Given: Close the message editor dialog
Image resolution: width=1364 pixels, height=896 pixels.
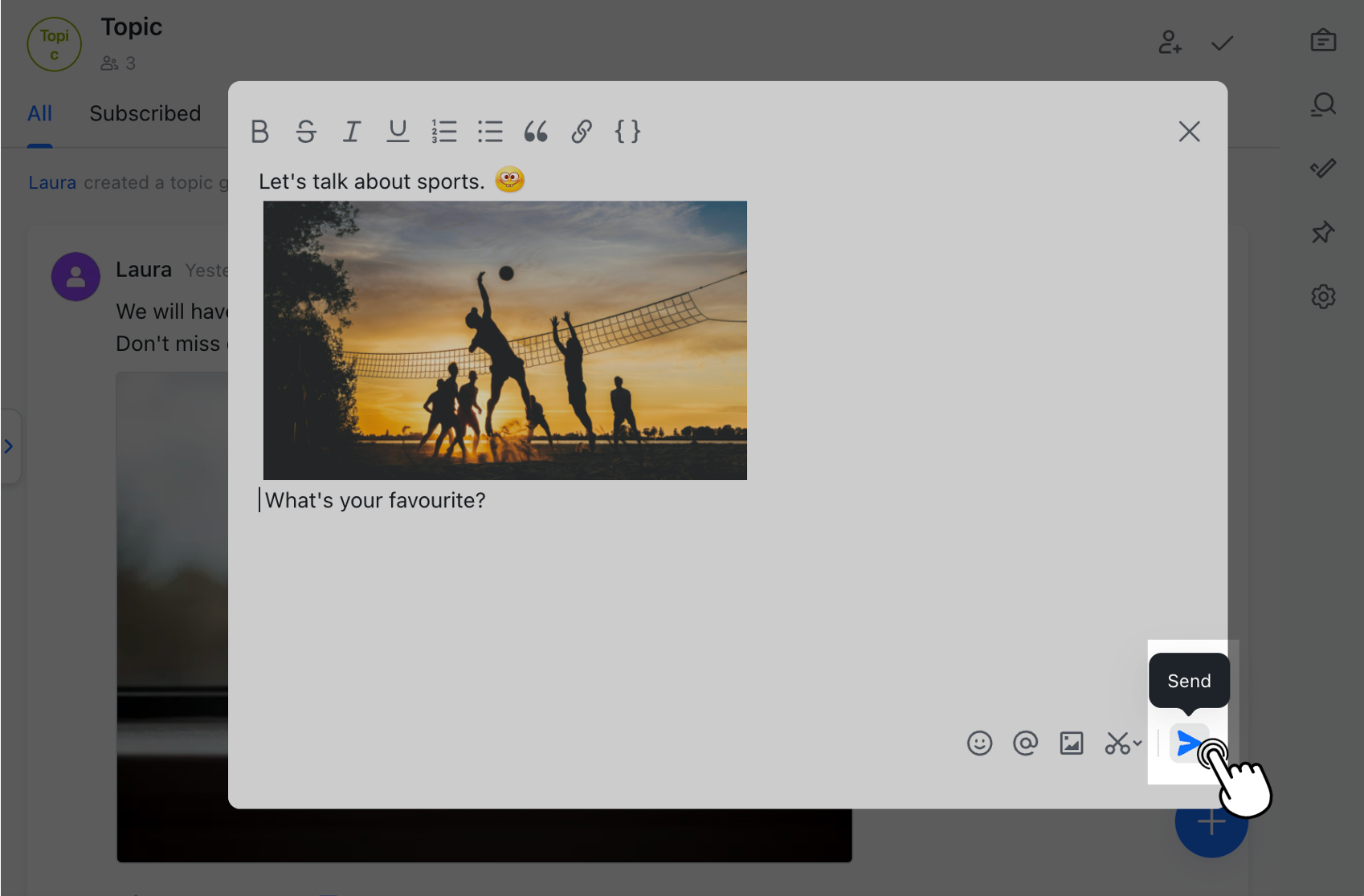Looking at the screenshot, I should [1189, 132].
